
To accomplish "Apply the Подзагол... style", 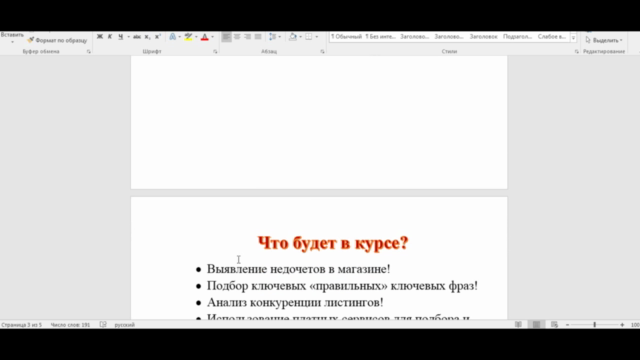I will (x=517, y=37).
